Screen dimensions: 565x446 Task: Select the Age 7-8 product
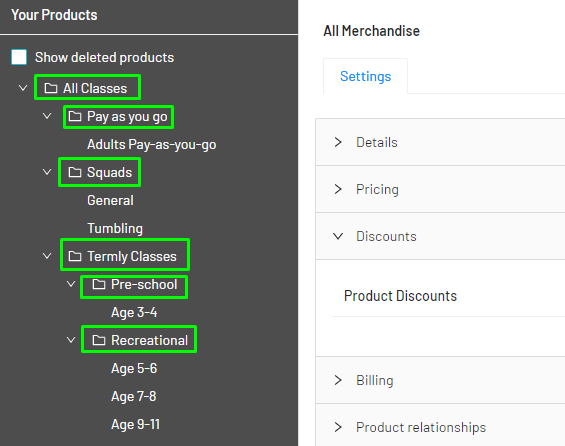pyautogui.click(x=134, y=396)
